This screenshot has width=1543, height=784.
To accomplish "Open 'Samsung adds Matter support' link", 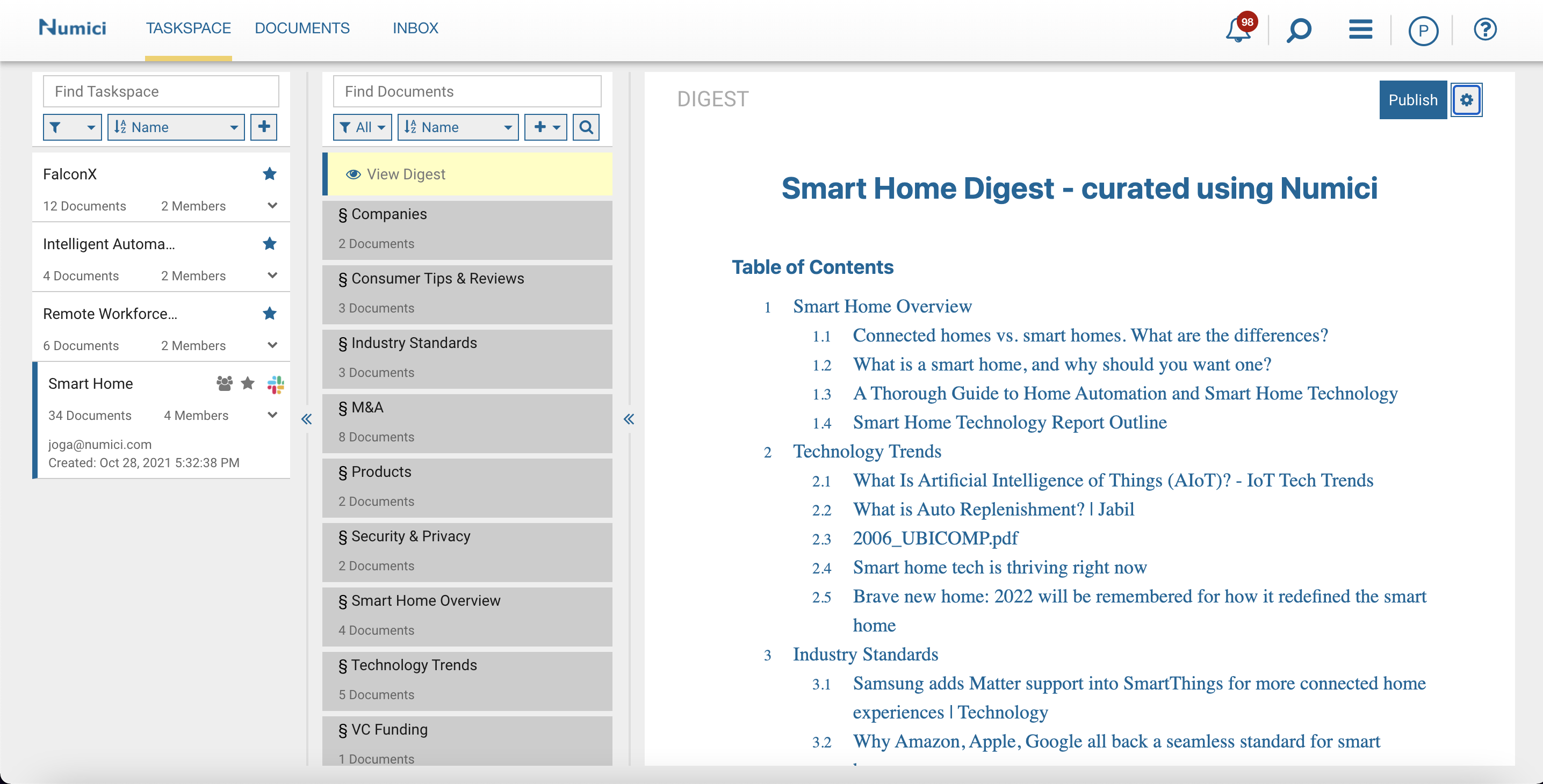I will pyautogui.click(x=1138, y=698).
